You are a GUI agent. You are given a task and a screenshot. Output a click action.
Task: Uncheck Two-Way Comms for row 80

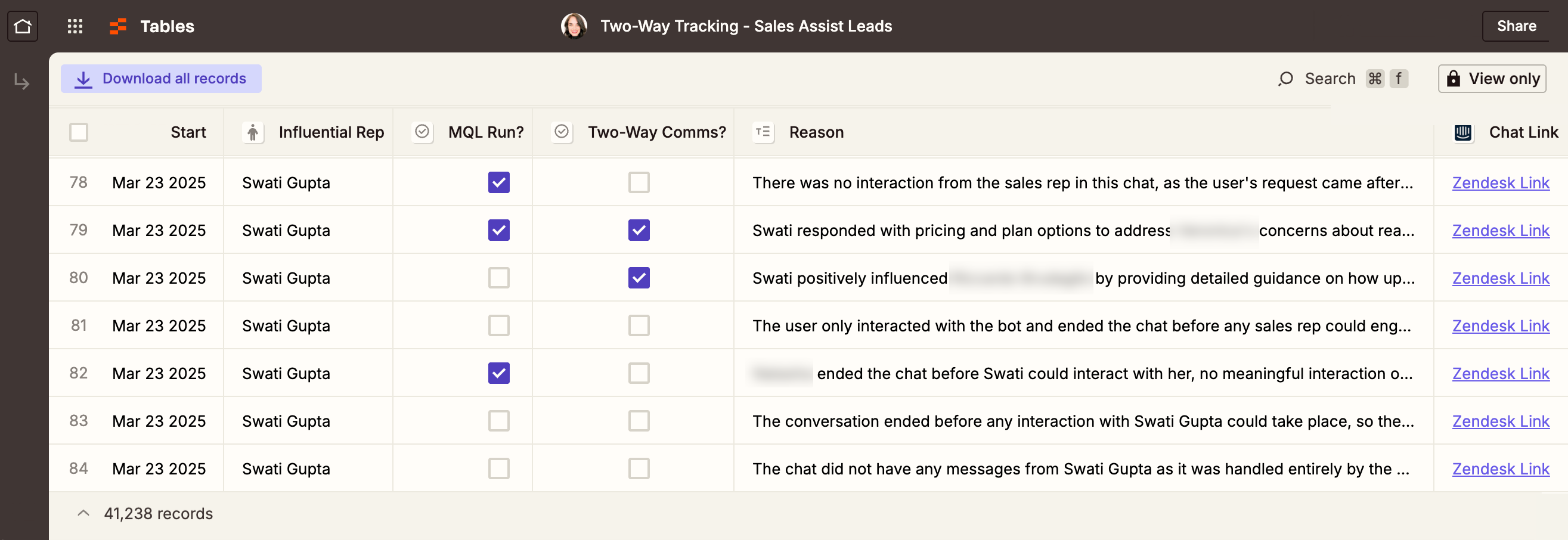click(639, 278)
